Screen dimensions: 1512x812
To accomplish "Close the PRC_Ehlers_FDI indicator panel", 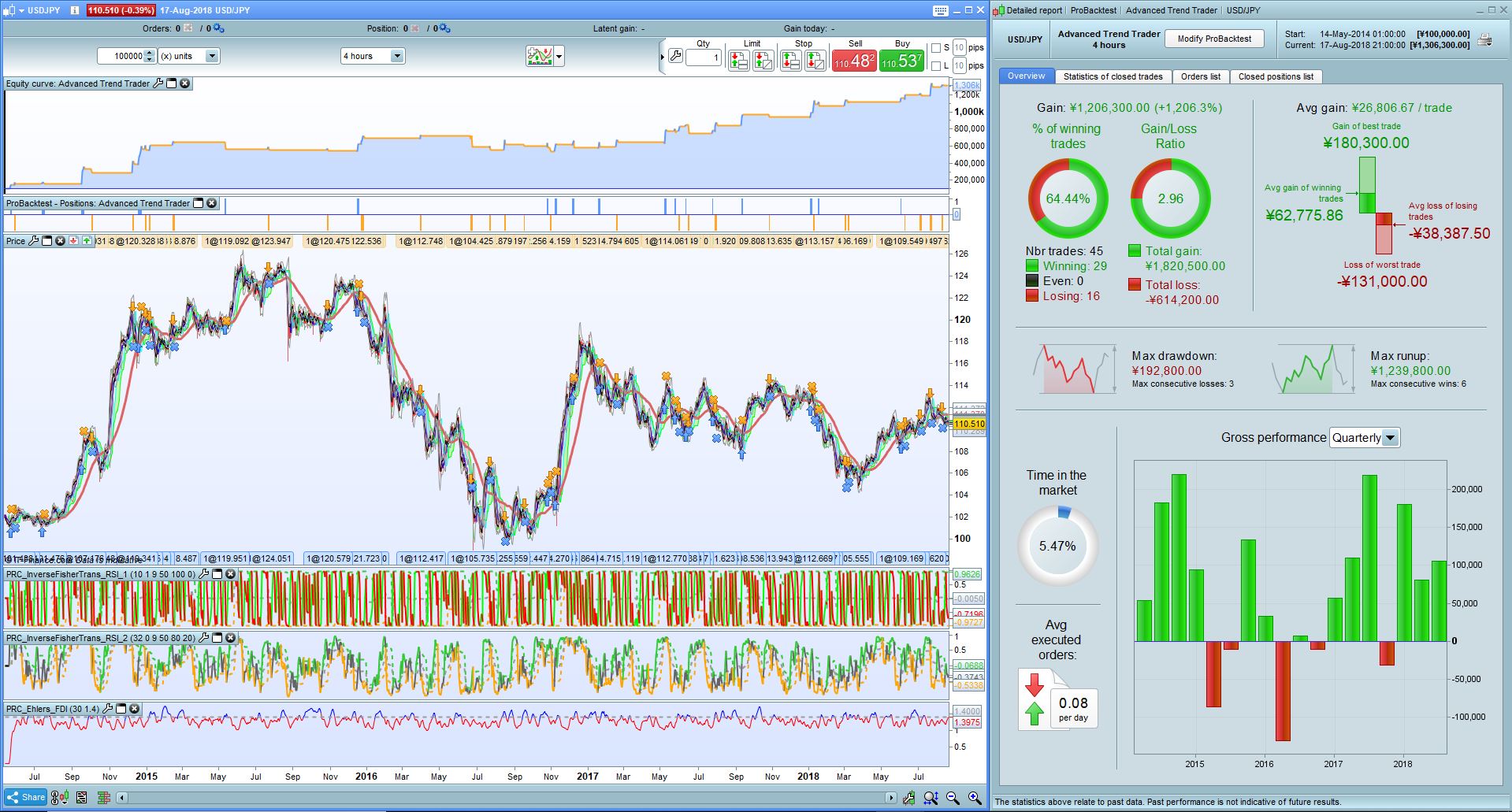I will (x=134, y=709).
